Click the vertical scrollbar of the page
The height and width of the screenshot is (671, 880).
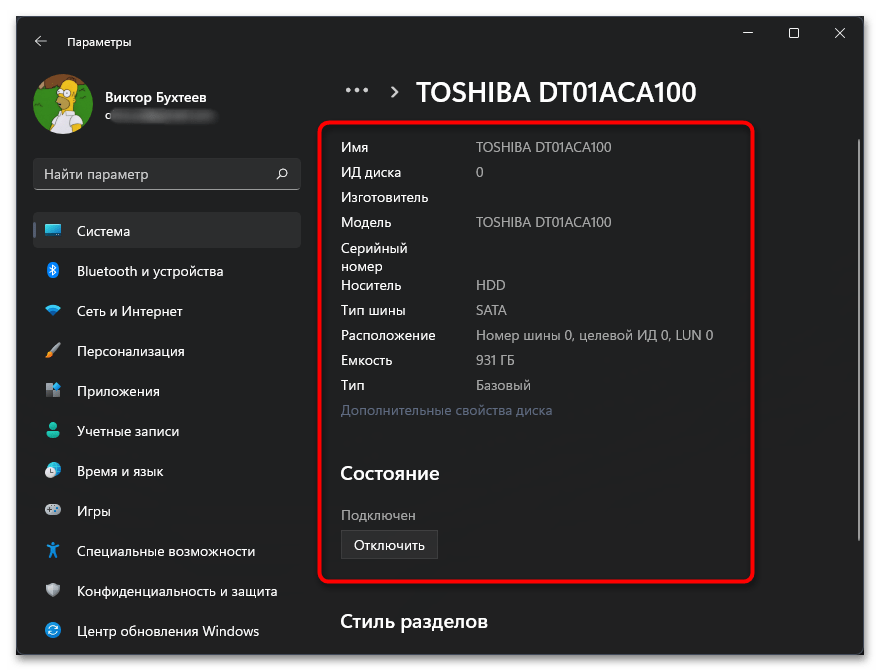(x=859, y=340)
